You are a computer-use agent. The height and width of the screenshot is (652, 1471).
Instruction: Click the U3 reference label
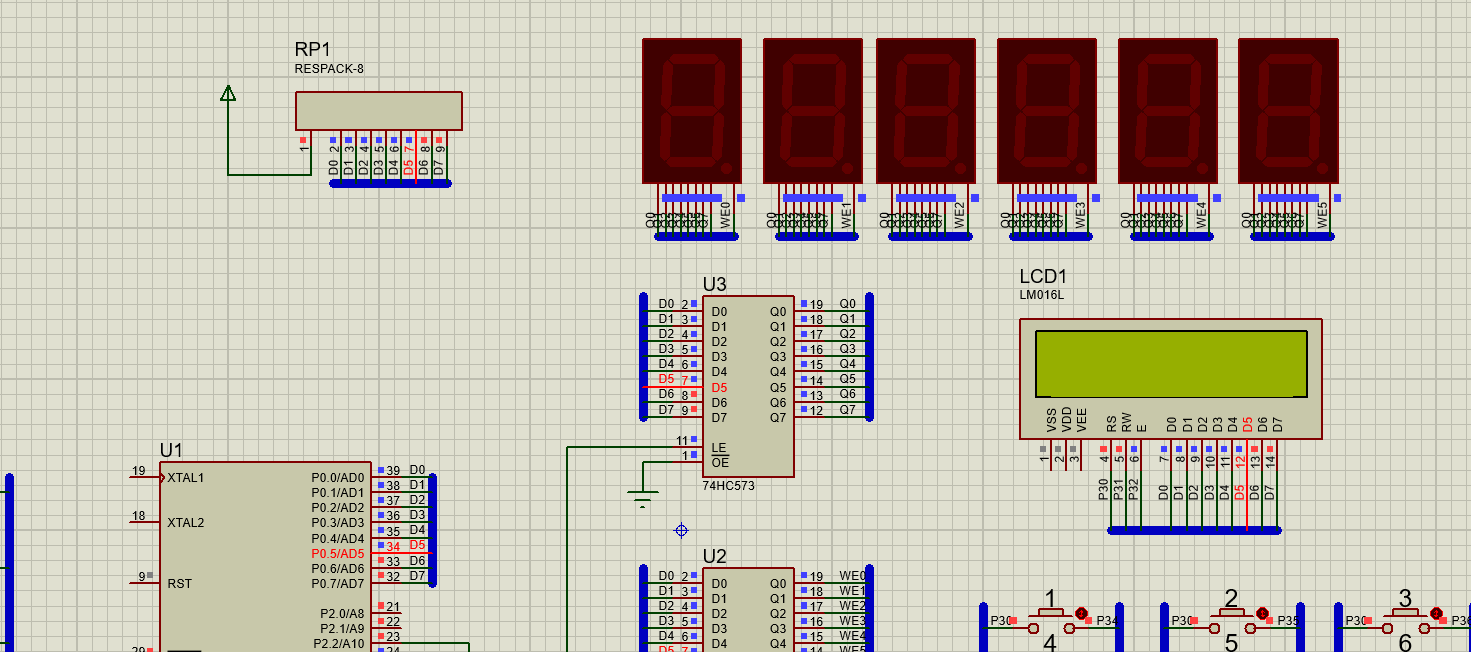(x=715, y=285)
